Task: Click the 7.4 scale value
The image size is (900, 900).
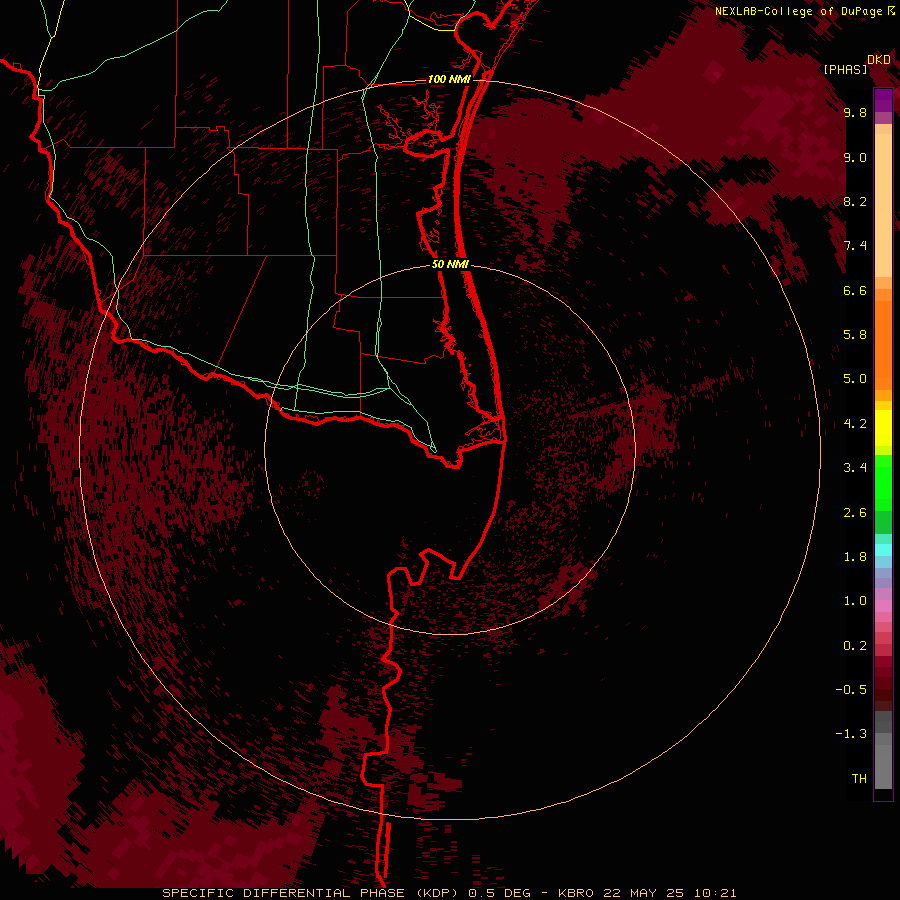Action: [x=855, y=246]
